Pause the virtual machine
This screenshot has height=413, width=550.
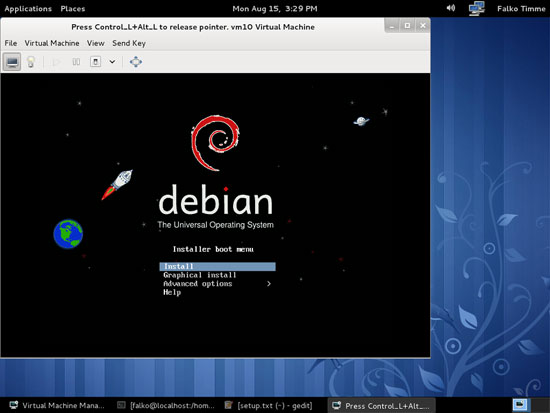(x=76, y=62)
